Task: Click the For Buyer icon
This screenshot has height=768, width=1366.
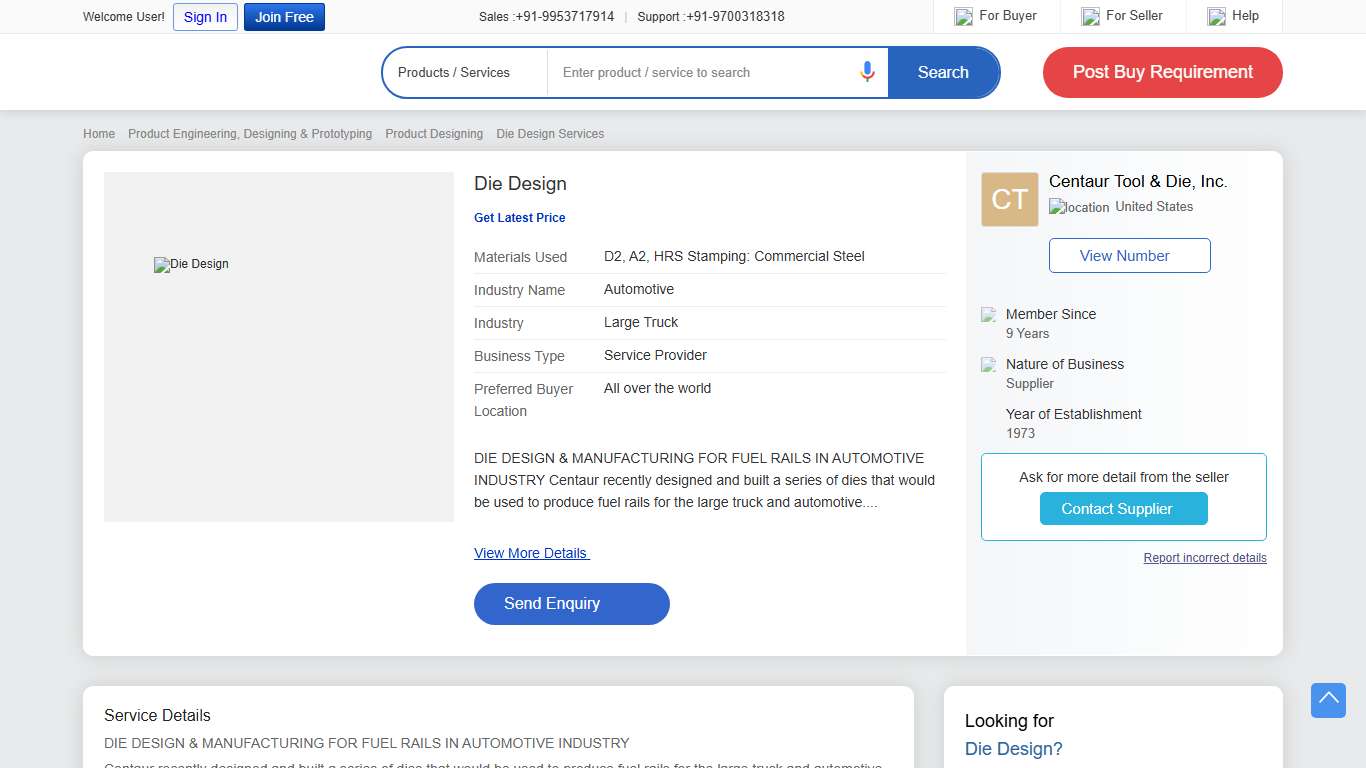Action: tap(963, 16)
